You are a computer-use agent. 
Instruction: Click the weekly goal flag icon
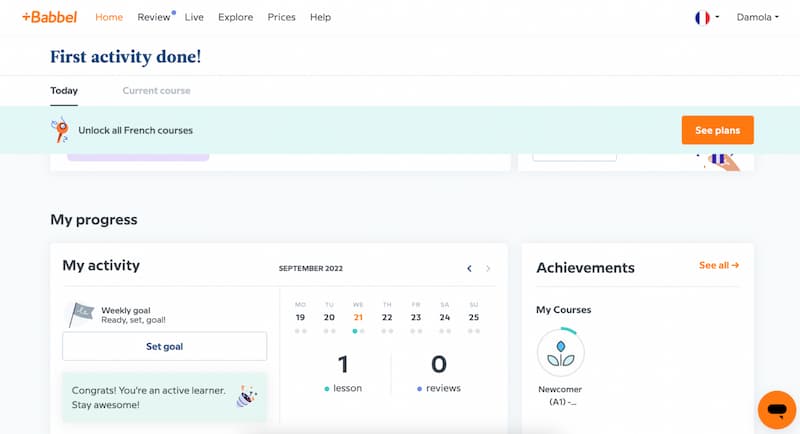point(81,314)
